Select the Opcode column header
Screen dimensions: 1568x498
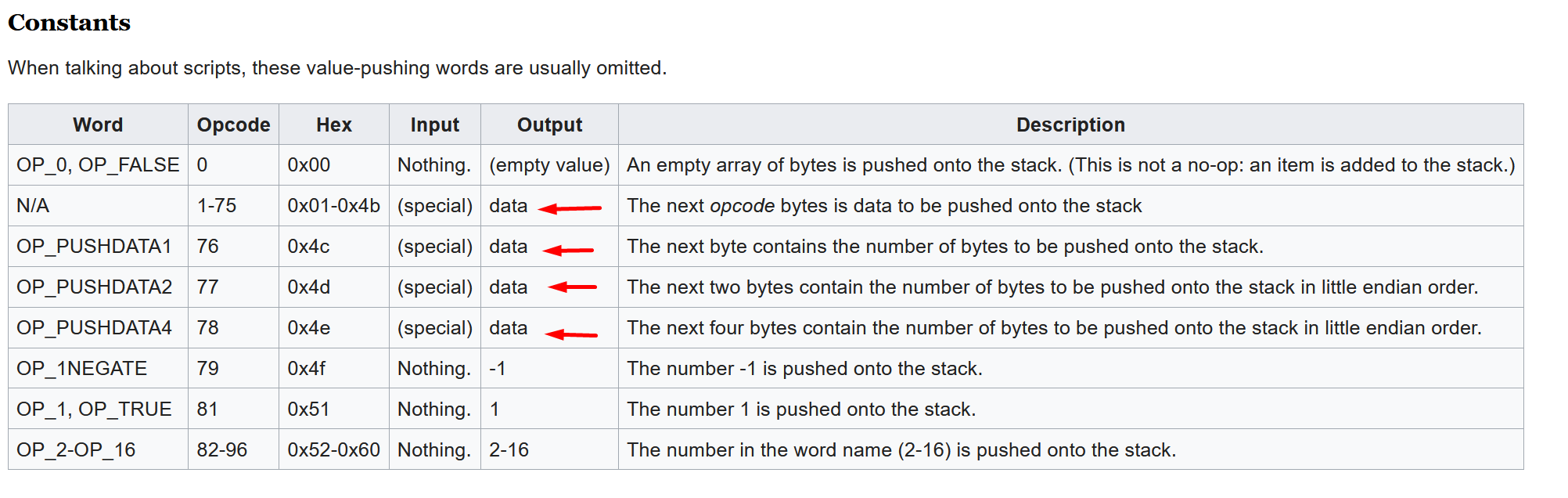233,125
